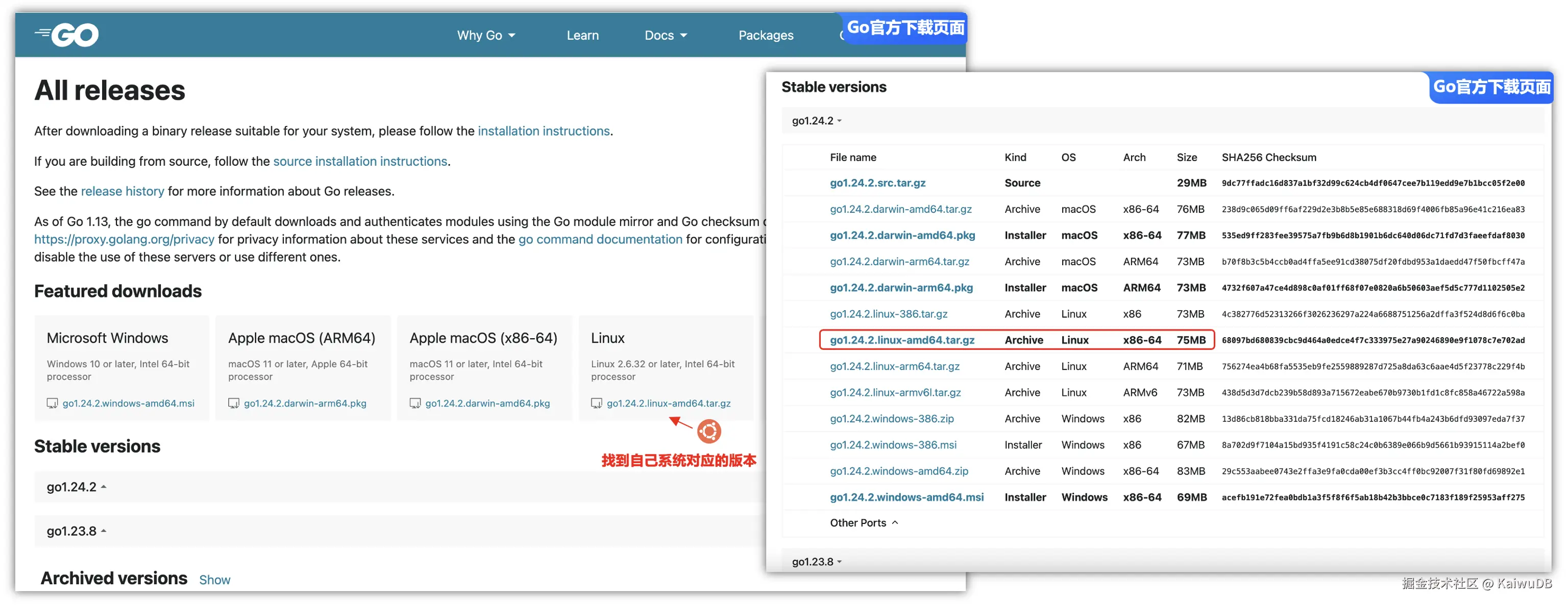Click the red Ubuntu logo icon
Image resolution: width=1568 pixels, height=606 pixels.
pyautogui.click(x=708, y=432)
